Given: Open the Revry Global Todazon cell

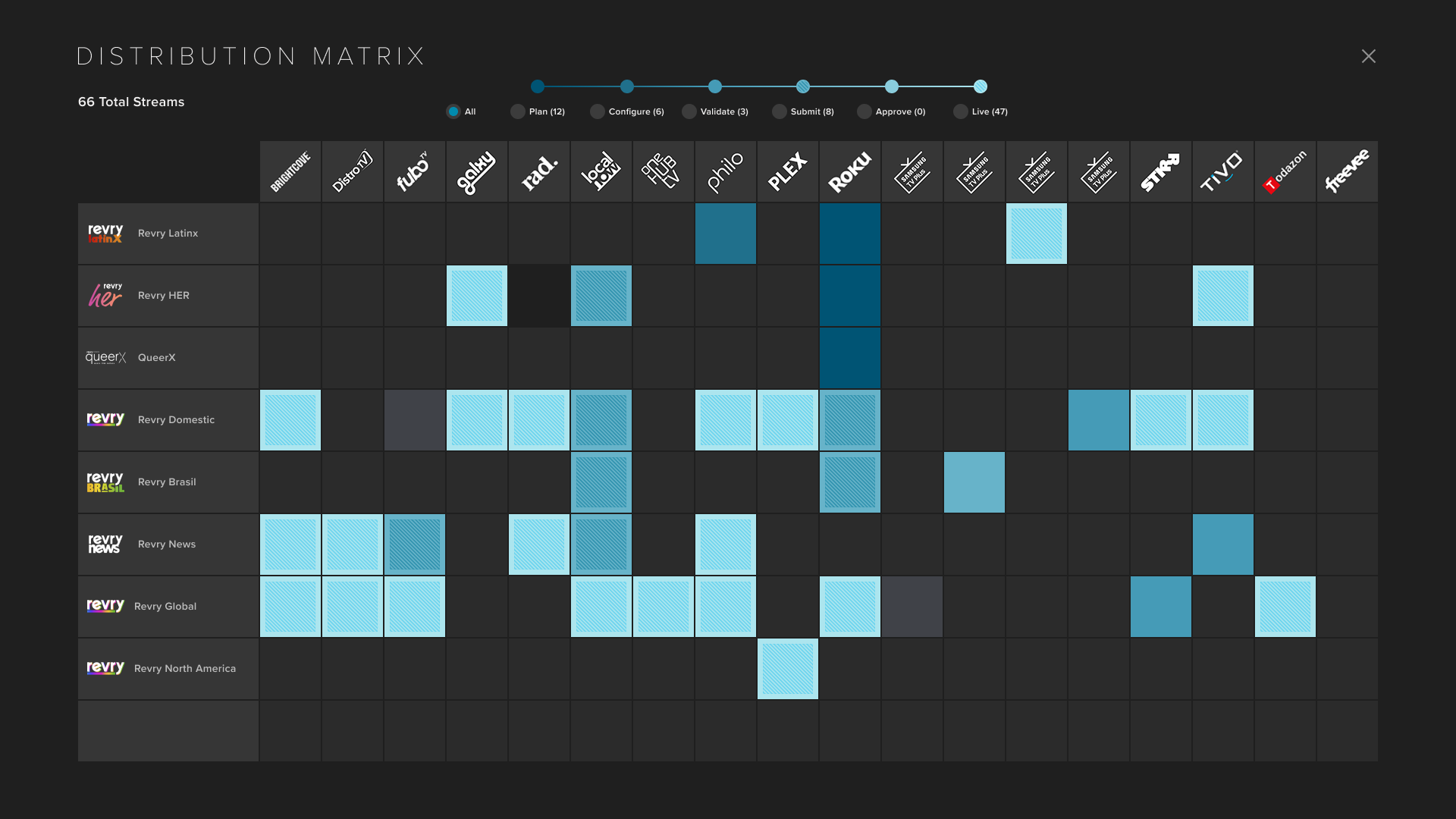Looking at the screenshot, I should click(x=1285, y=607).
